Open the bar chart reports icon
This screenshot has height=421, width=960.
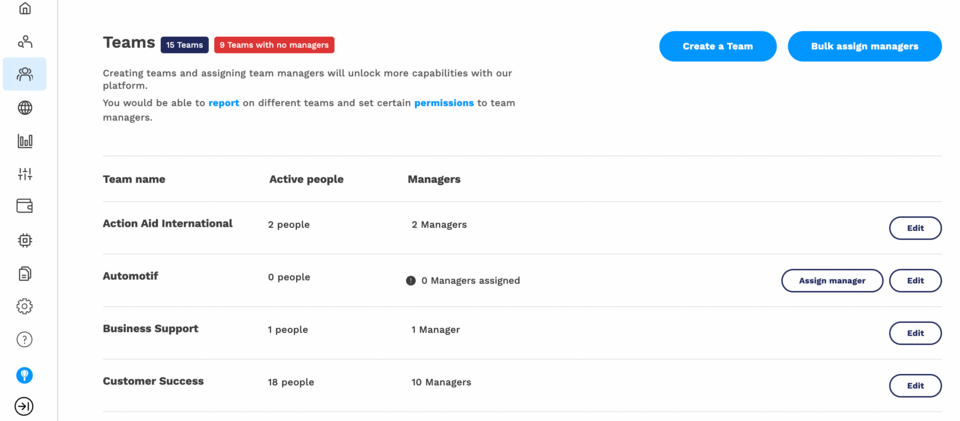coord(25,141)
